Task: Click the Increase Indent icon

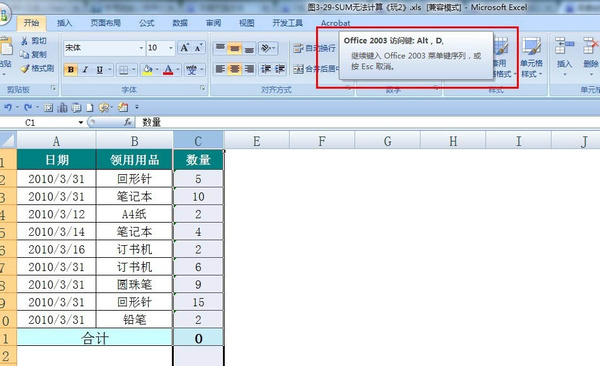Action: click(280, 69)
